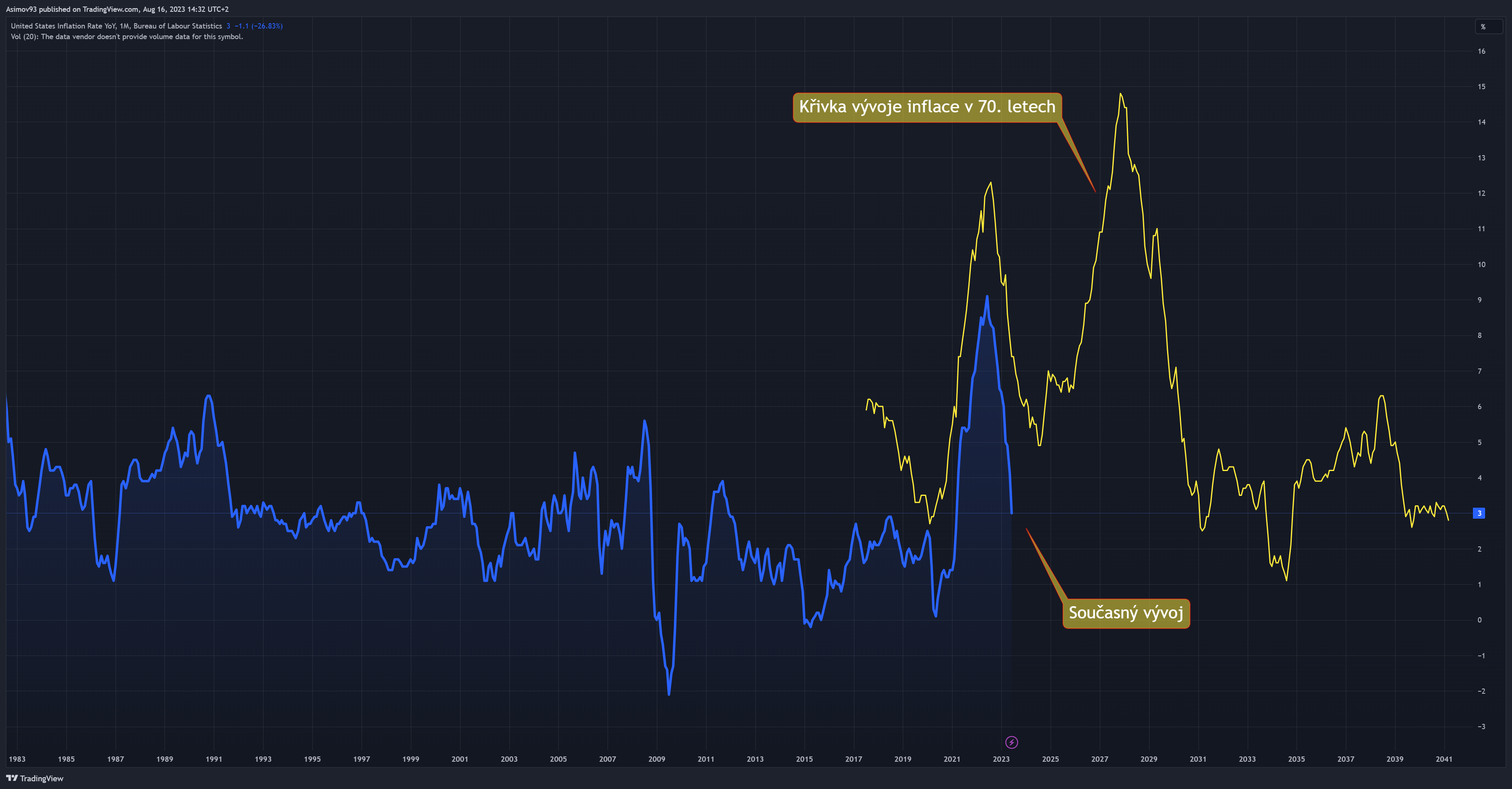Click the 'Asimov93 published on TradingView.com' header

[117, 9]
